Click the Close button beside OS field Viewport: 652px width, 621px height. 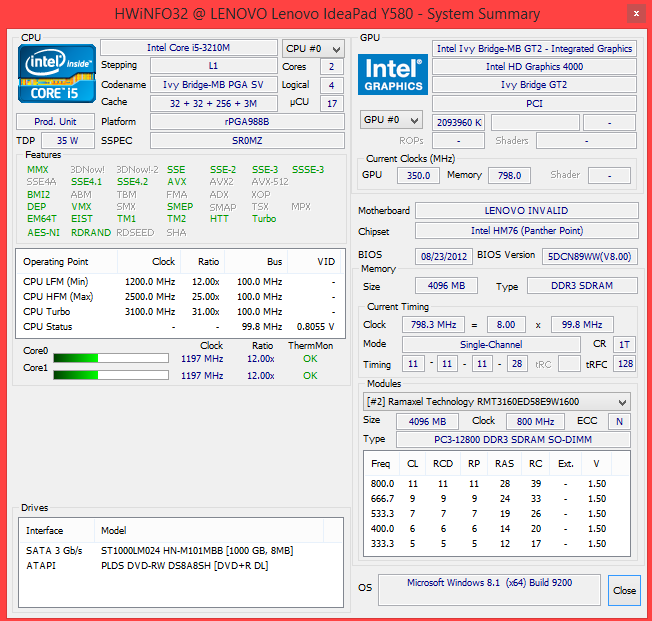click(624, 590)
